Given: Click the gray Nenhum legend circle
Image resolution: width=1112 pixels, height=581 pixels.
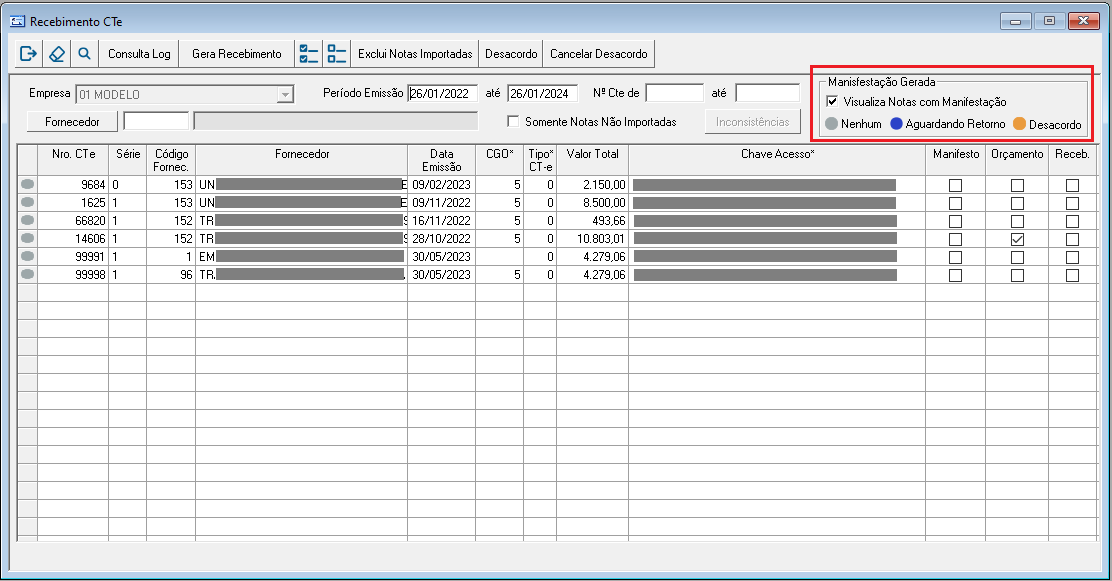Looking at the screenshot, I should tap(832, 124).
